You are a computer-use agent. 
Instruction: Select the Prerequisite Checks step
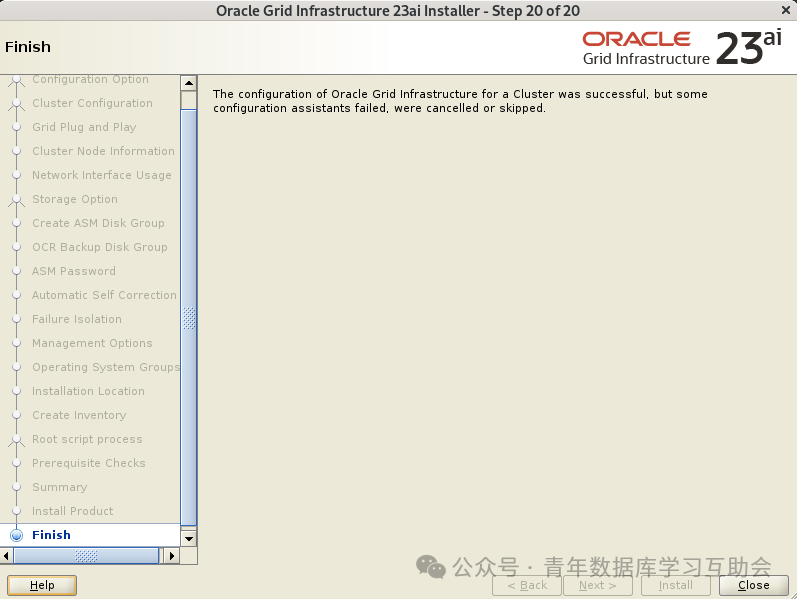(x=89, y=463)
